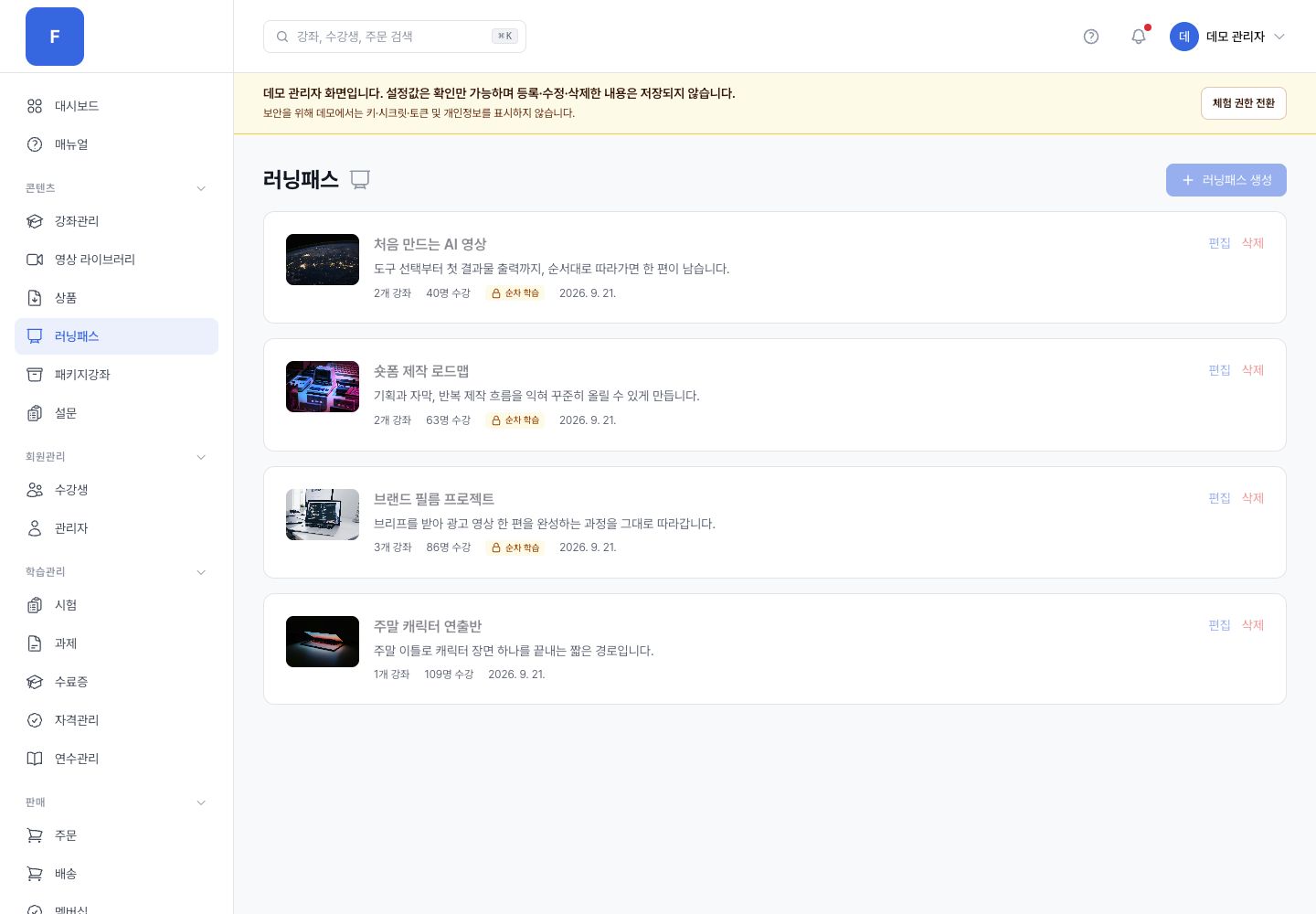Open the 매뉴얼 help icon in sidebar
Viewport: 1316px width, 914px height.
pyautogui.click(x=35, y=144)
